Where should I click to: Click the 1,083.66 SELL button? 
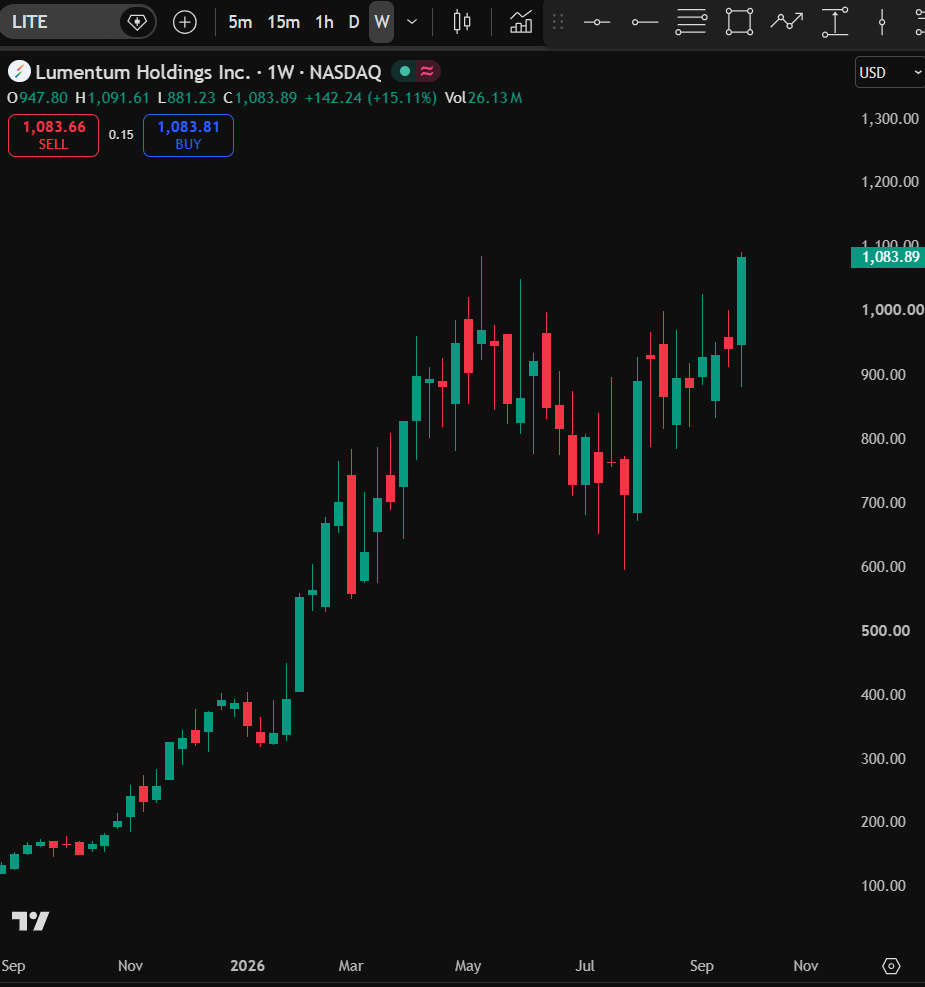click(x=53, y=135)
